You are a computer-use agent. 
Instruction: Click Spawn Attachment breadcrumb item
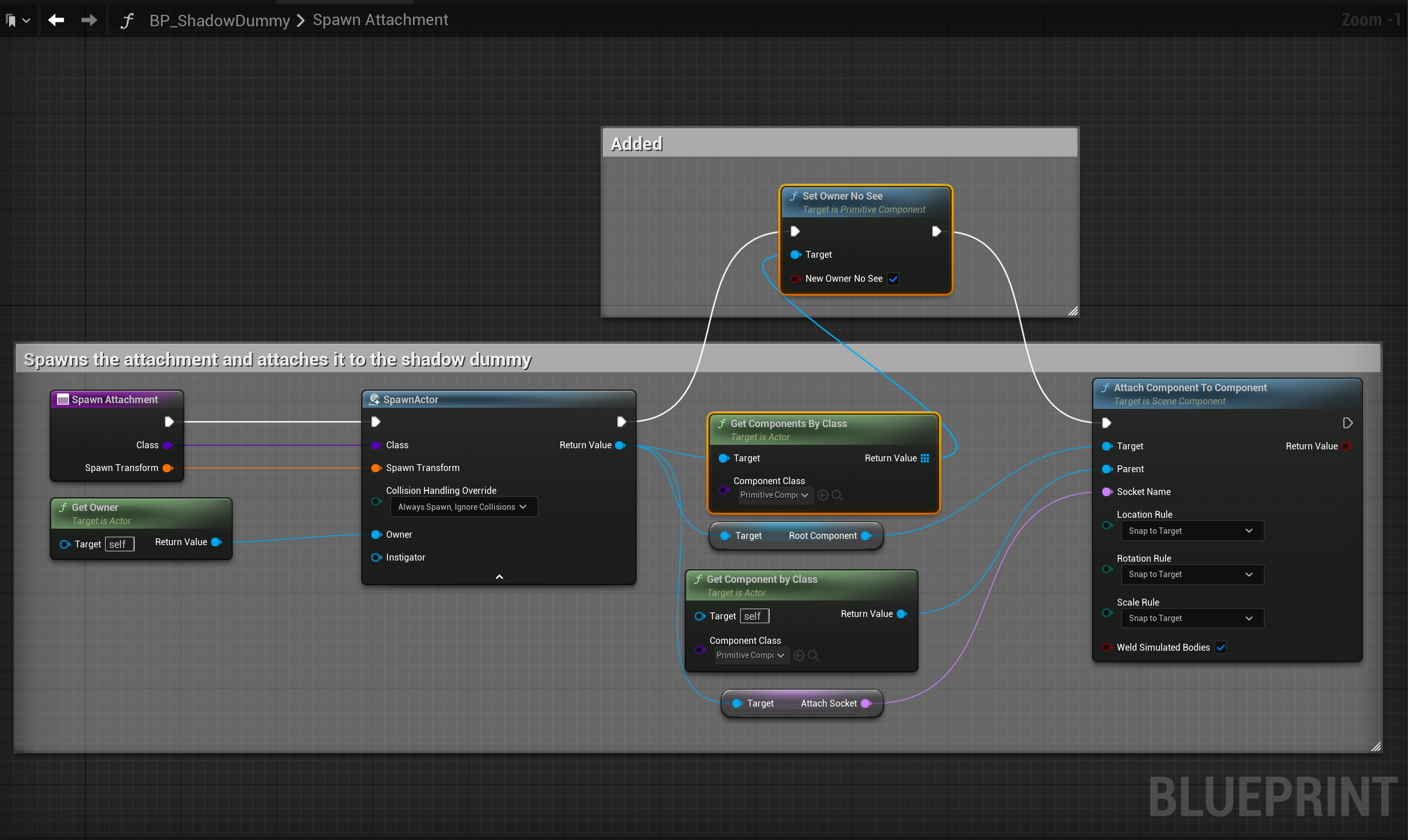[x=381, y=20]
